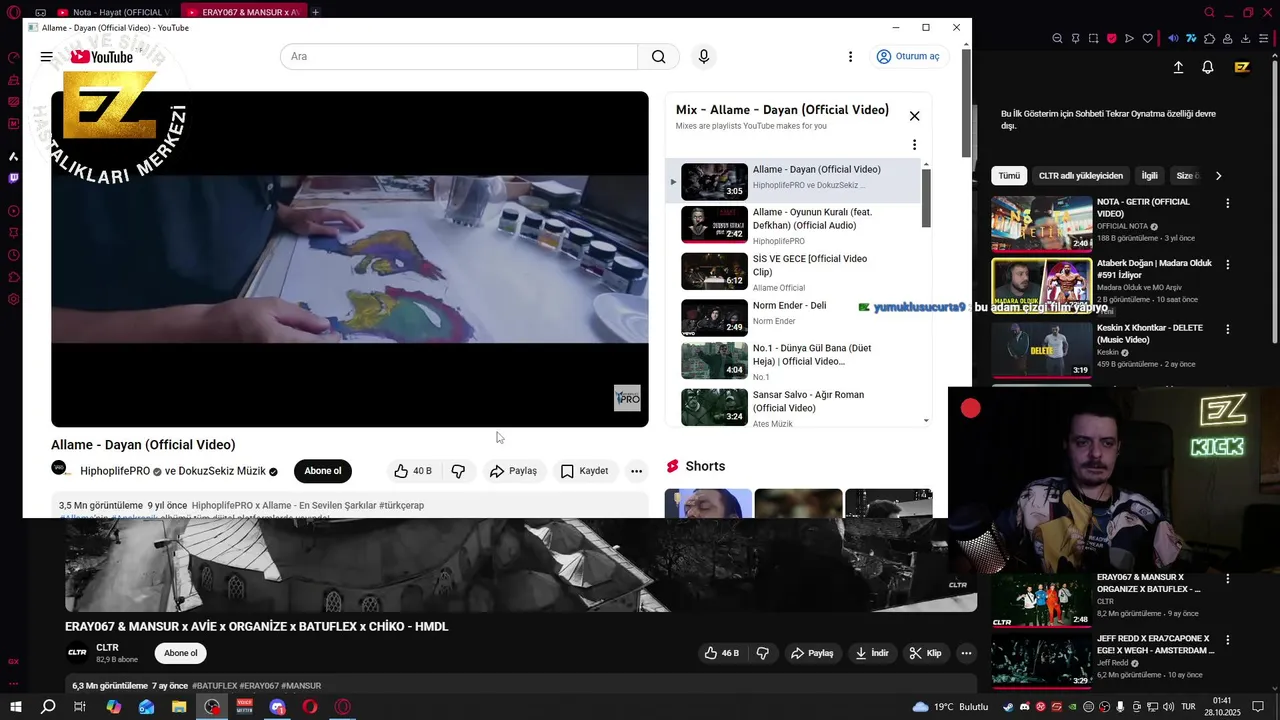The image size is (1280, 720).
Task: Show more filter chips with right chevron
Action: pyautogui.click(x=1218, y=176)
